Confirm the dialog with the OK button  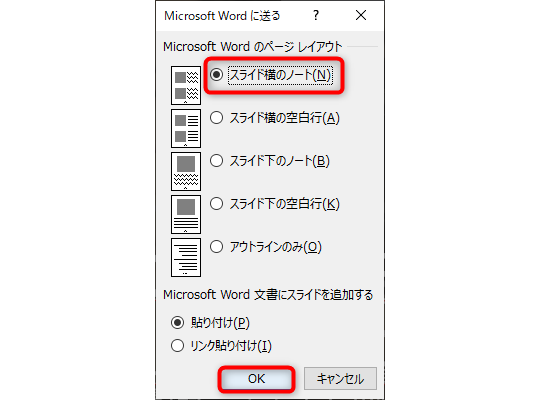point(257,379)
